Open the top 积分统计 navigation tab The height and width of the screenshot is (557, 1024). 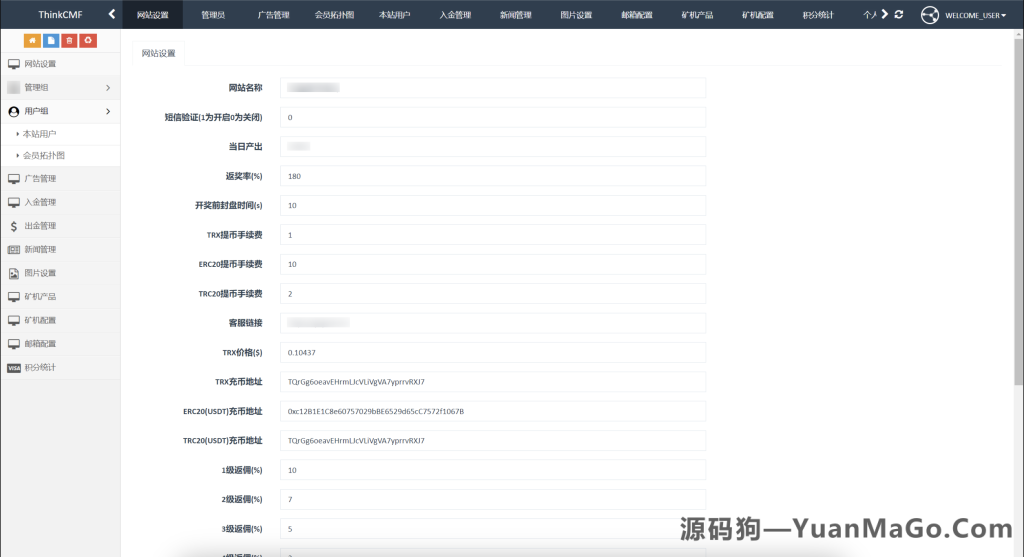click(818, 14)
